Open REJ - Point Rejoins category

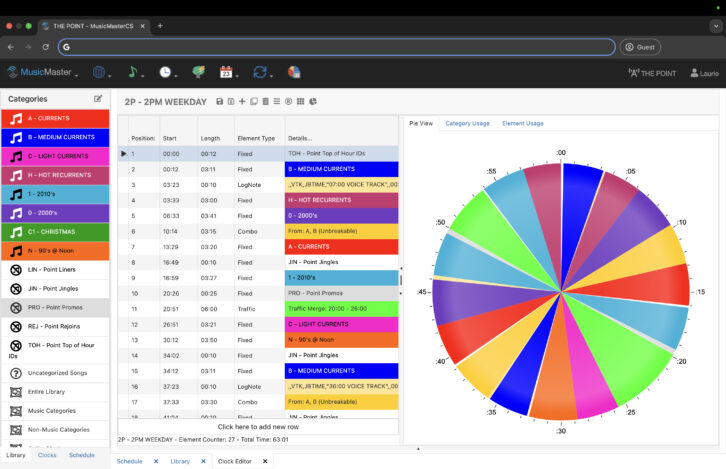55,327
